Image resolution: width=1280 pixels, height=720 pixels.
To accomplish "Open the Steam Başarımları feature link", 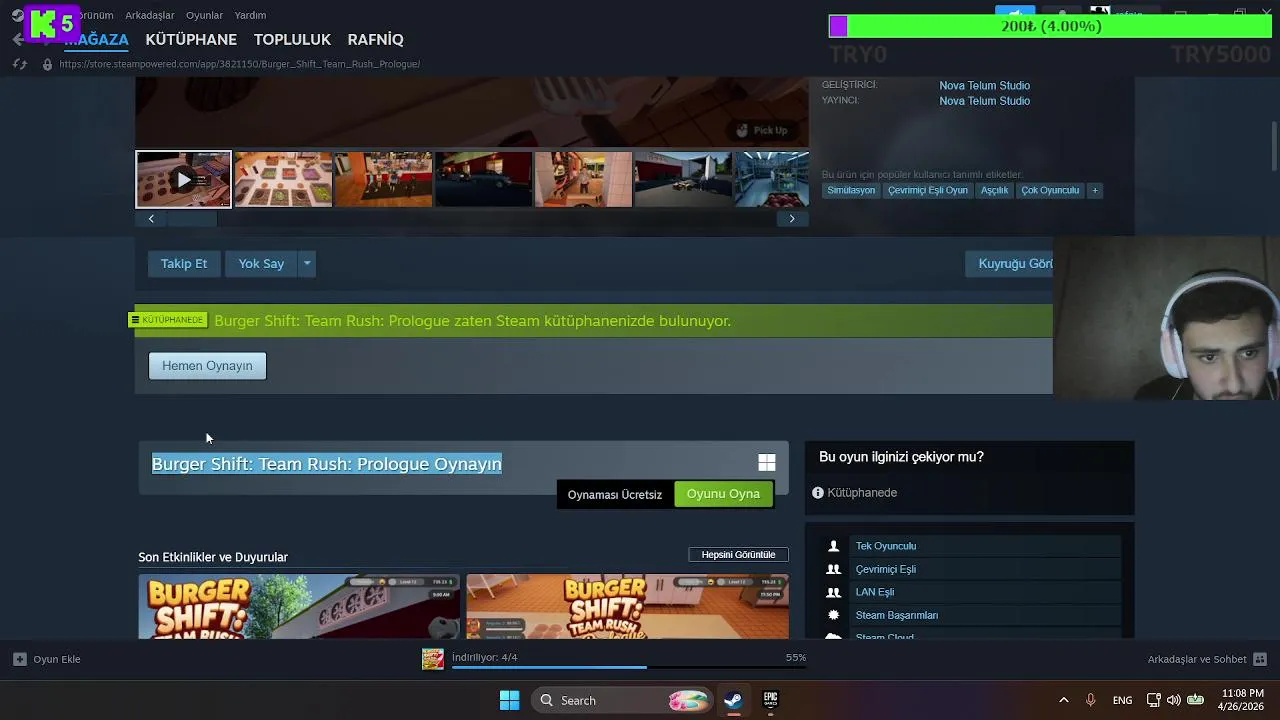I will point(897,615).
